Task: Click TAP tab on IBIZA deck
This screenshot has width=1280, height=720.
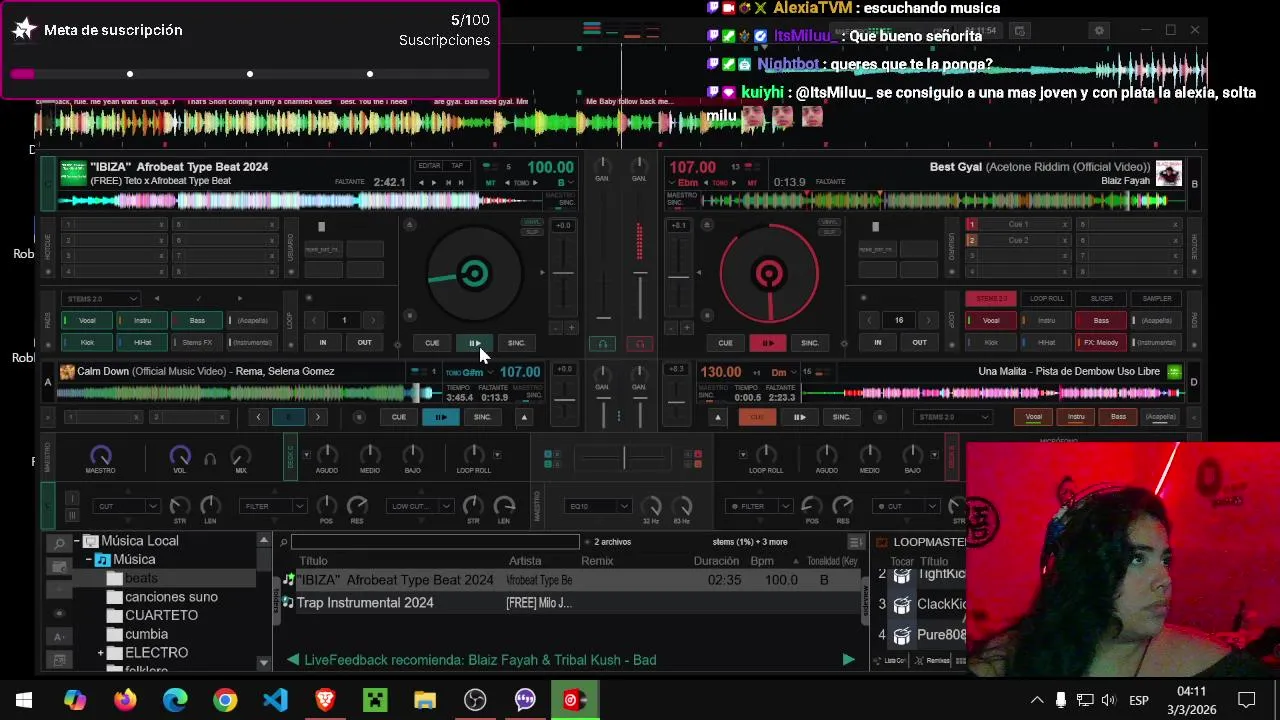Action: tap(457, 166)
